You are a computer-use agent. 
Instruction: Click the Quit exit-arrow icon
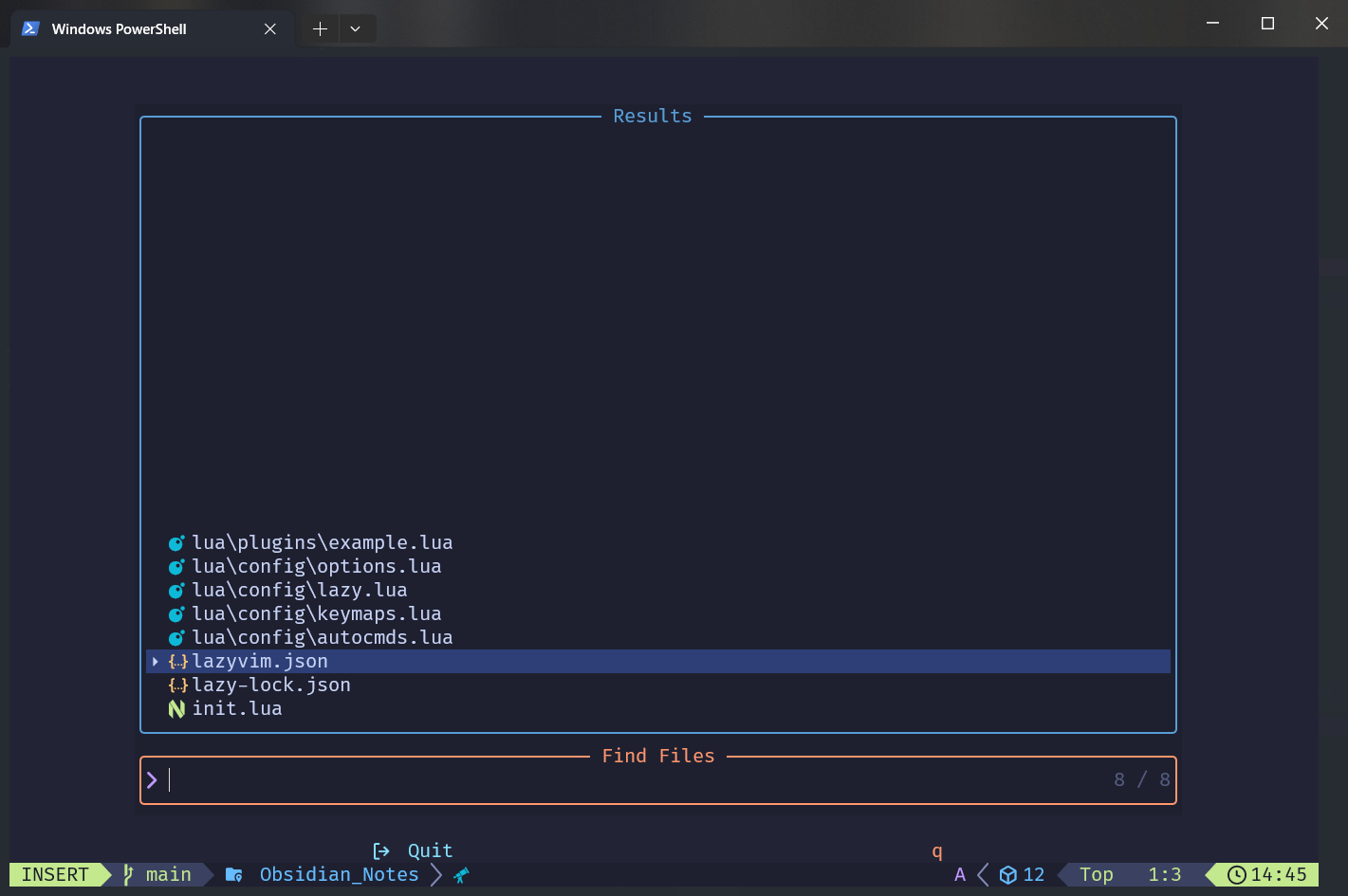pos(381,851)
